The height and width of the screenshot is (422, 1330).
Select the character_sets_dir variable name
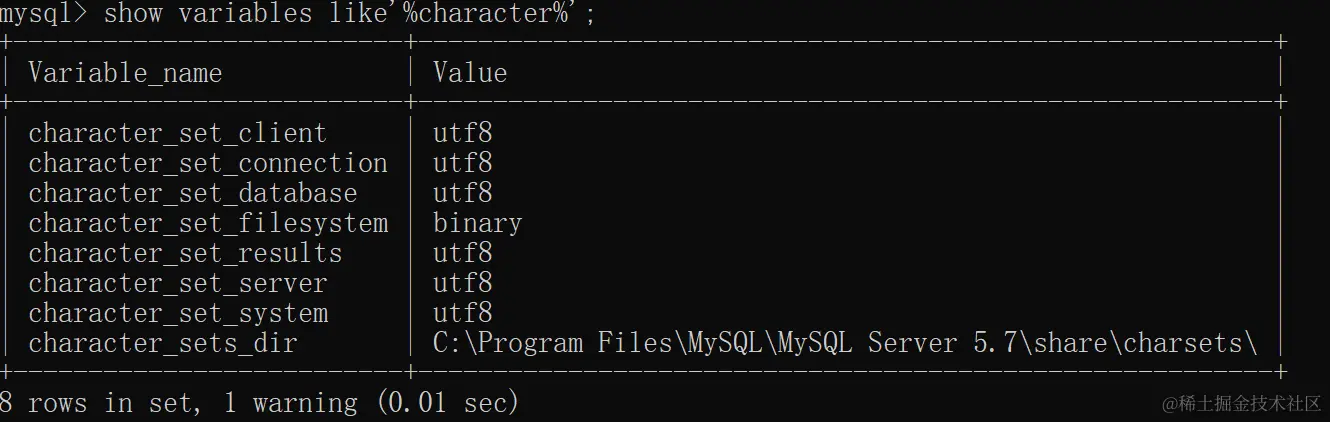[162, 343]
